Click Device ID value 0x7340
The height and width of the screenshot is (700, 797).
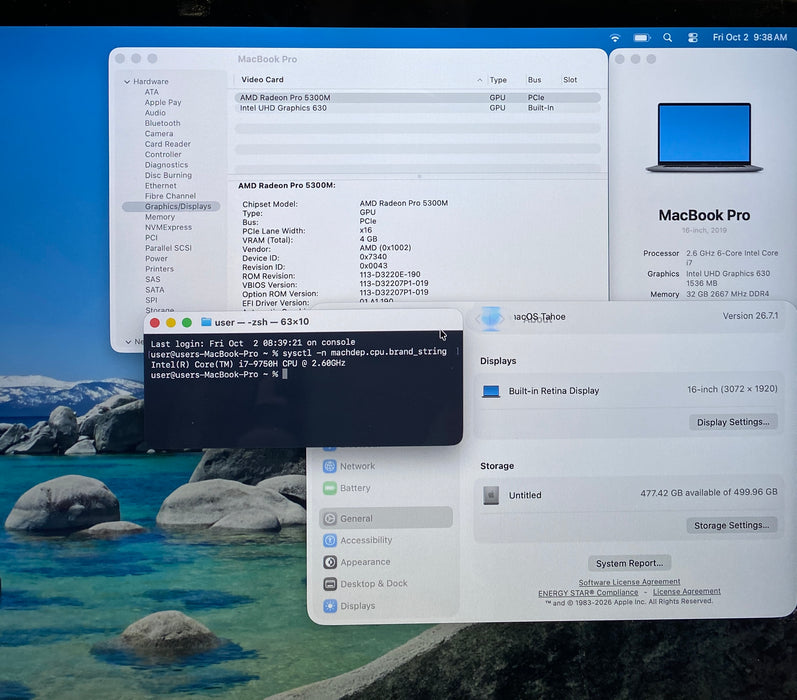click(373, 257)
